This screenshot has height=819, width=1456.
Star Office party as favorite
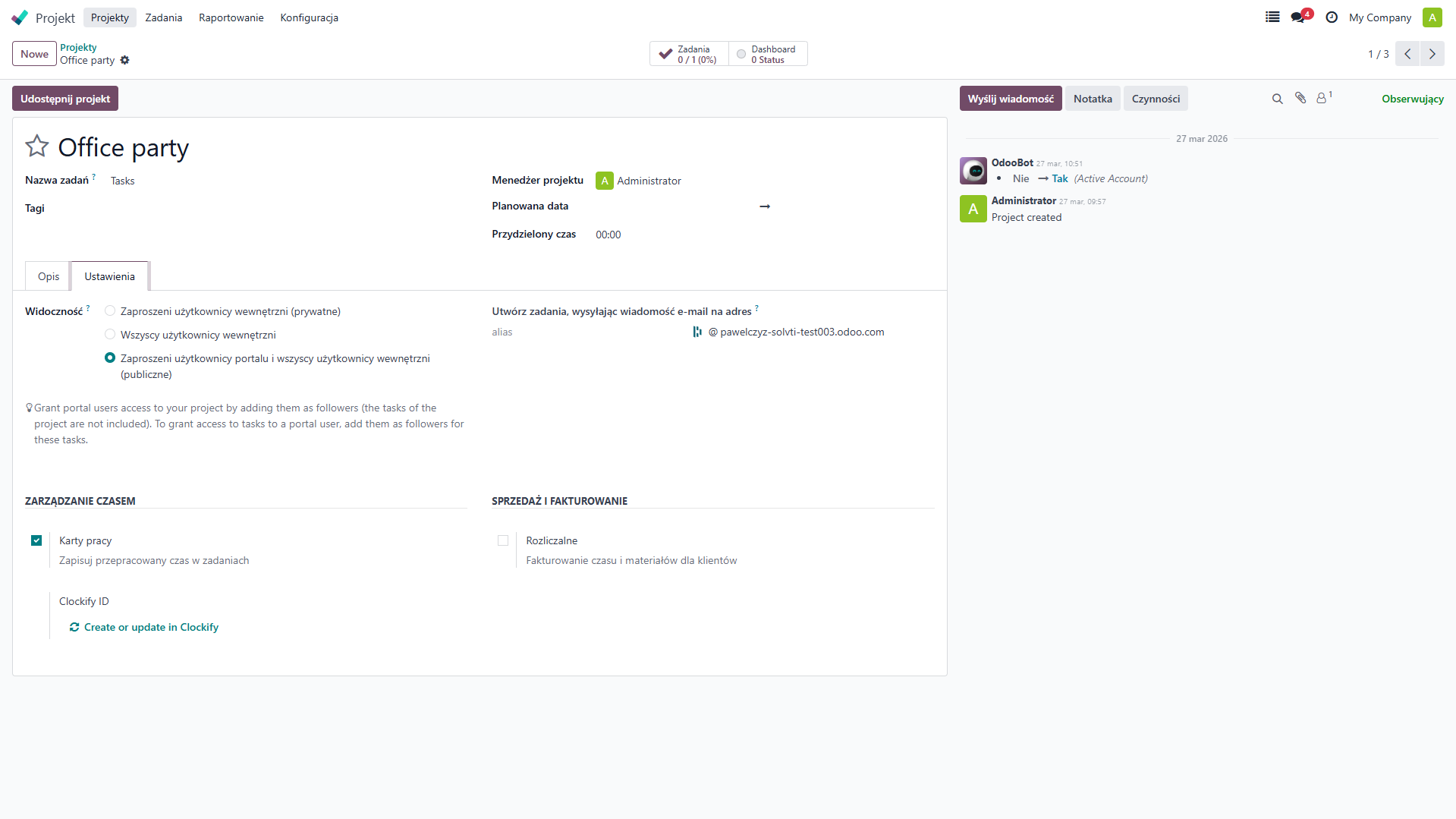click(x=37, y=146)
